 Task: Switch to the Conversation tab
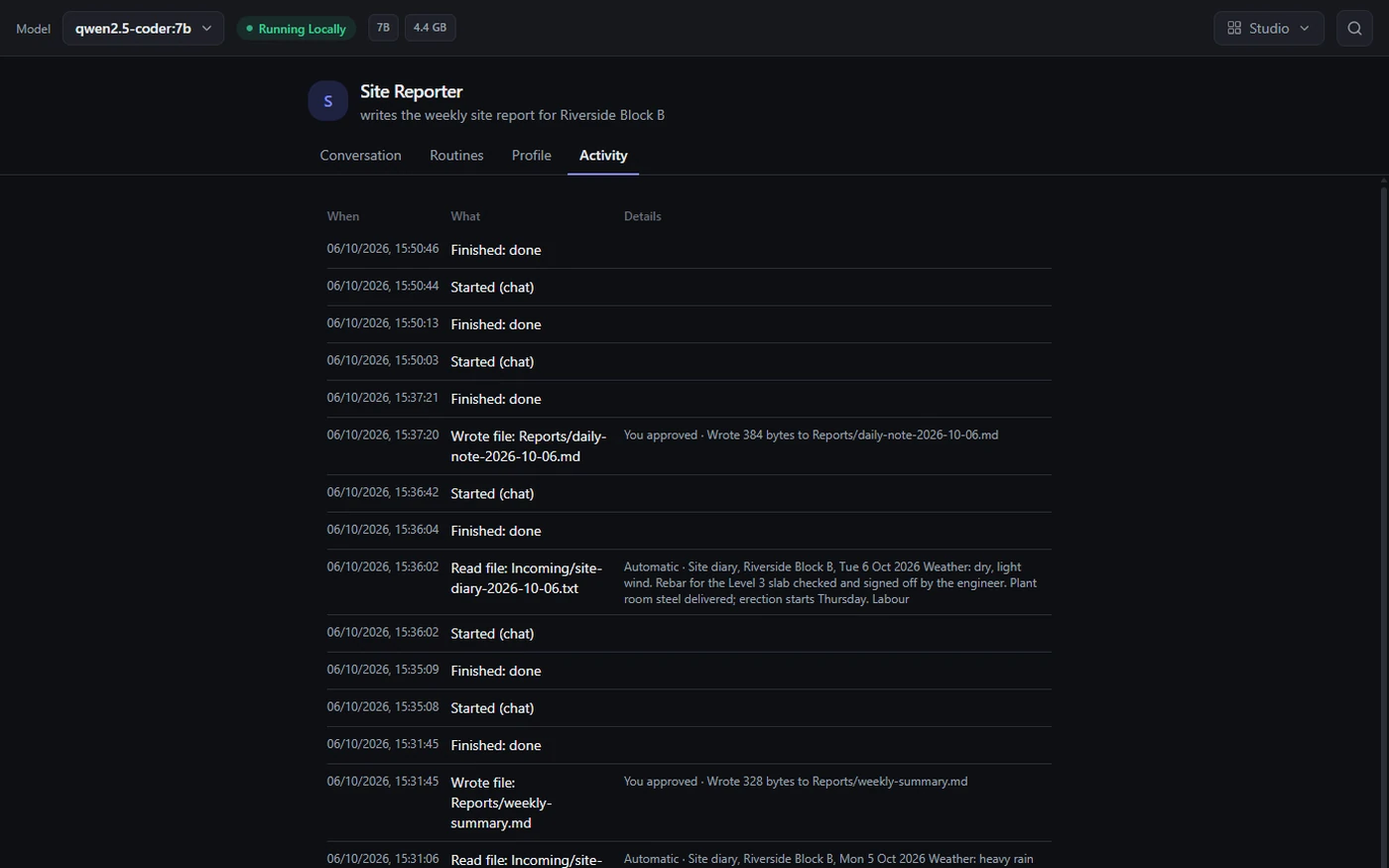pyautogui.click(x=360, y=156)
